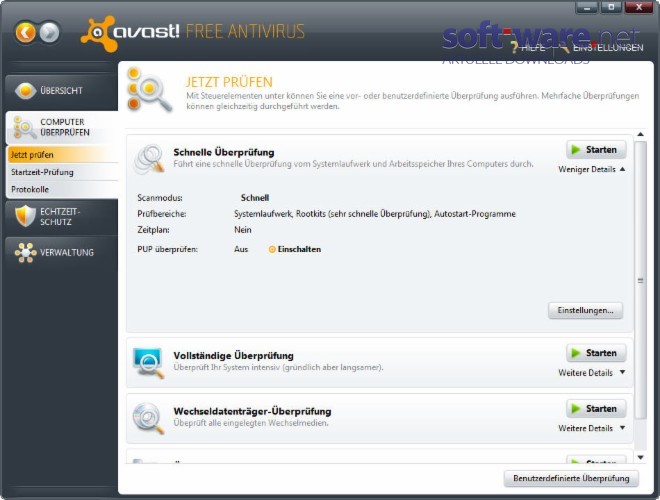Click the Verwaltung network icon
The width and height of the screenshot is (660, 500).
pos(26,253)
